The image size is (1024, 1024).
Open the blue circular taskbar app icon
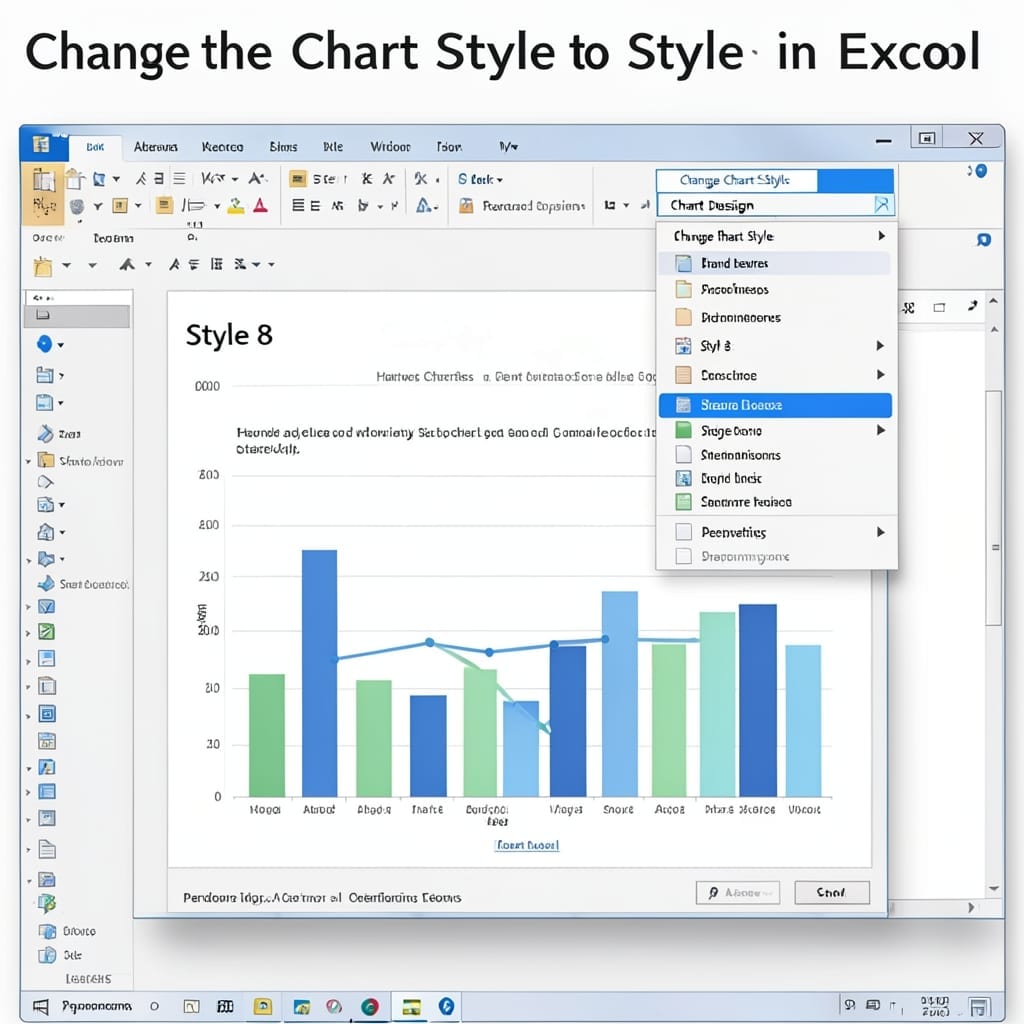point(446,1006)
